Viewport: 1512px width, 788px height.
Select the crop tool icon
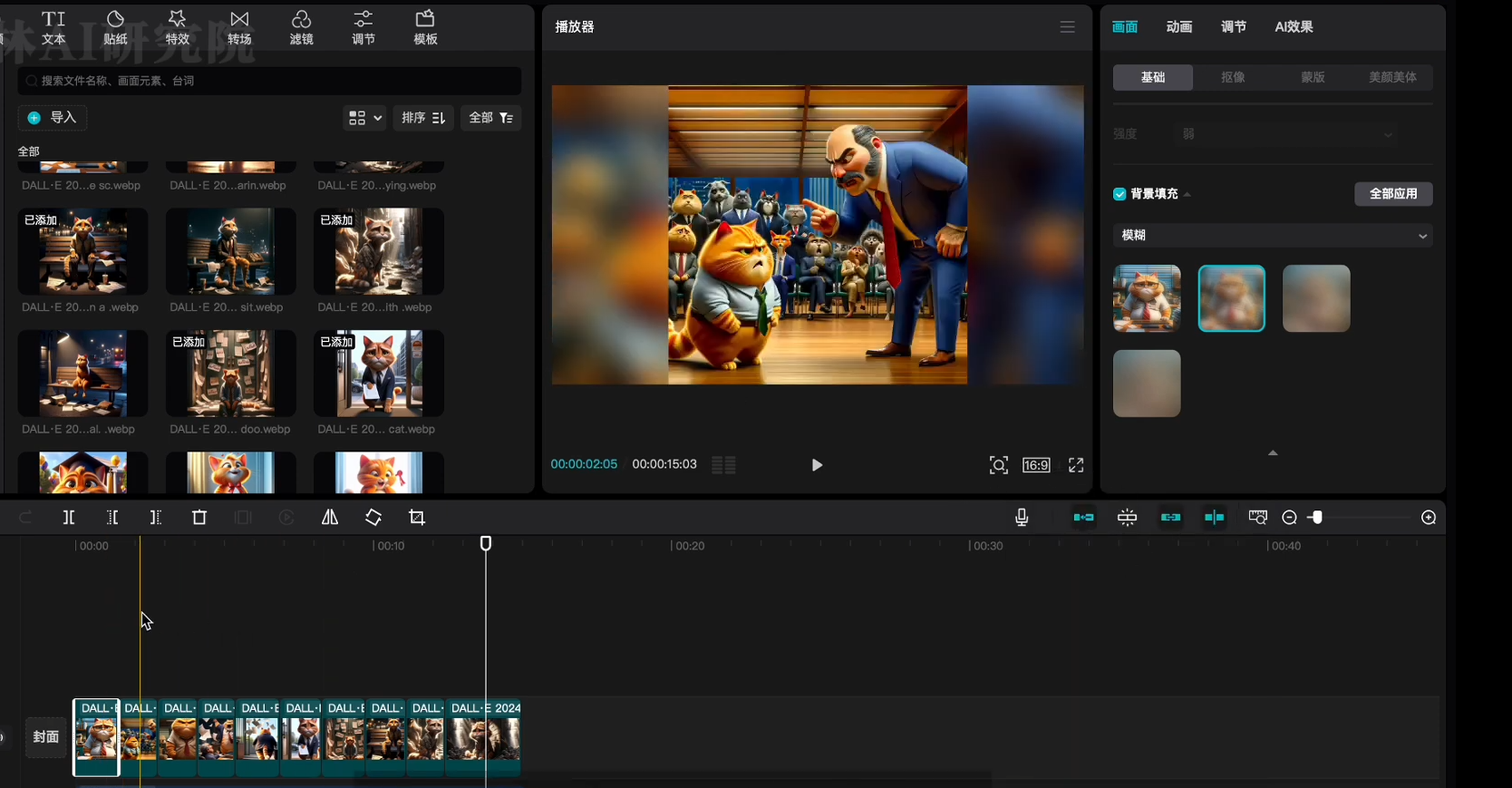(417, 518)
